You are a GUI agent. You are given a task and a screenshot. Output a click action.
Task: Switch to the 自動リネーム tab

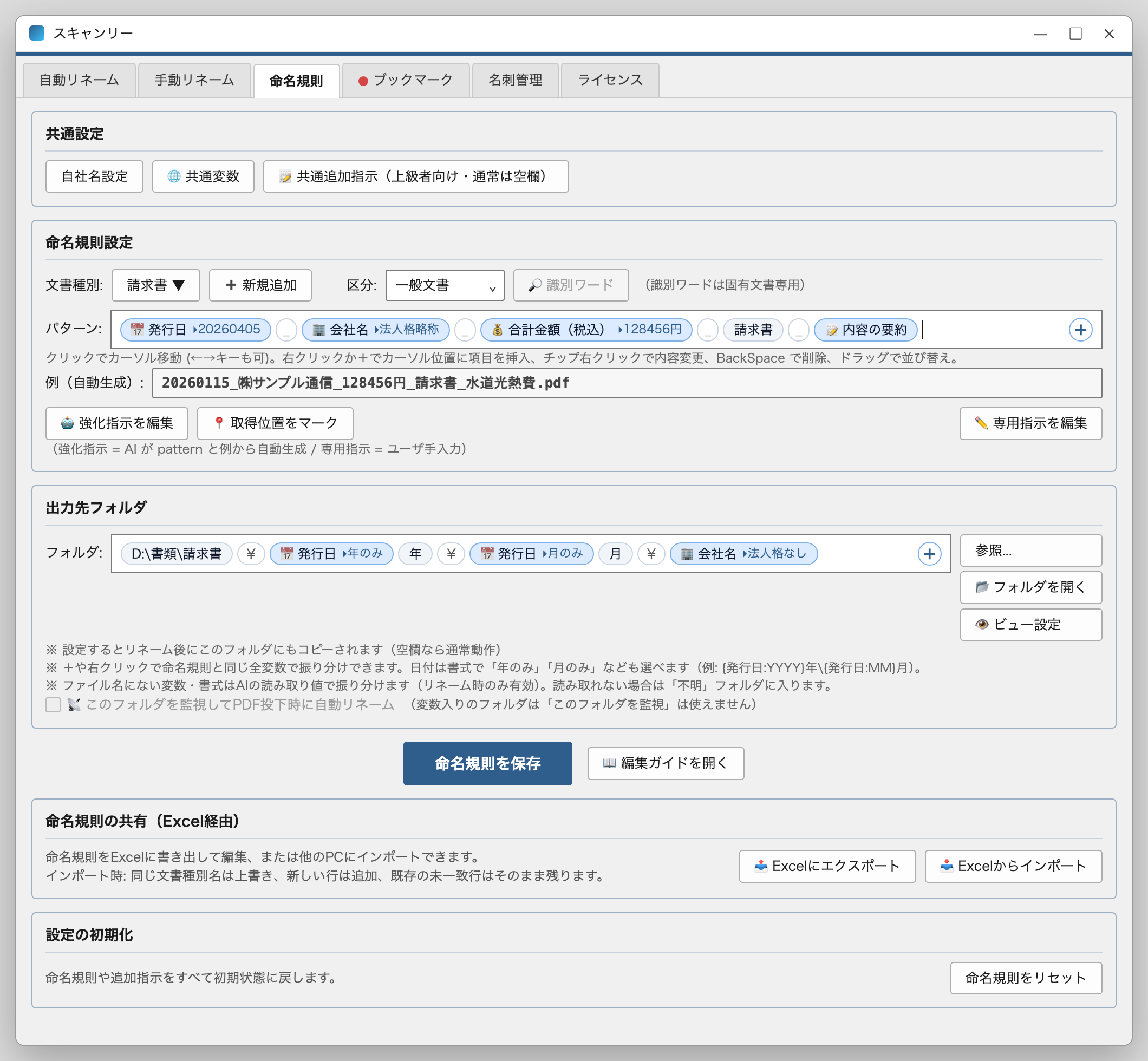pyautogui.click(x=79, y=80)
